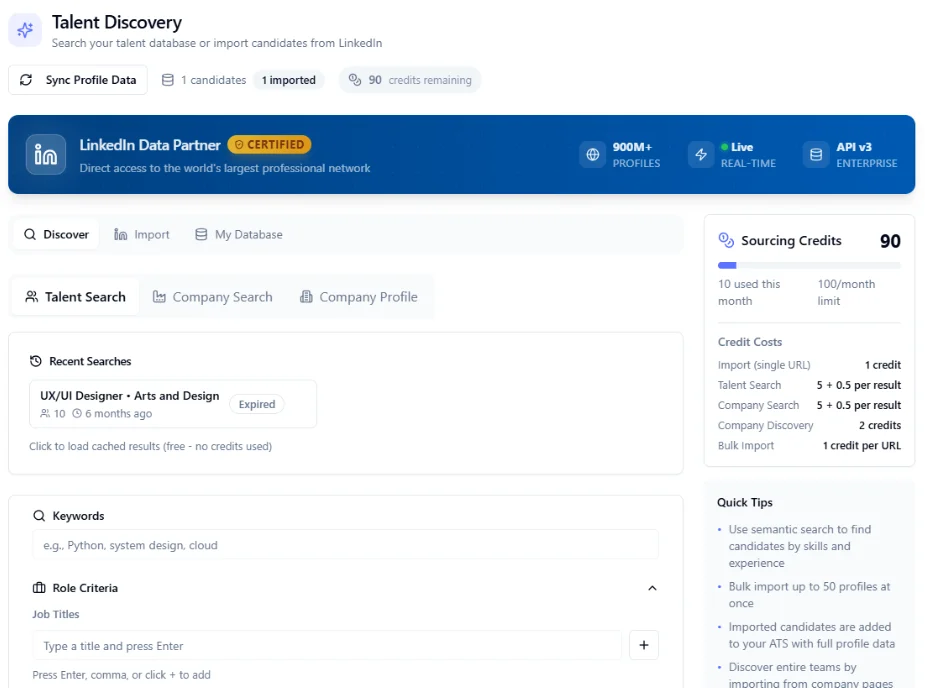Select the Talent Search tab
Screen dimensions: 925x688
click(76, 297)
